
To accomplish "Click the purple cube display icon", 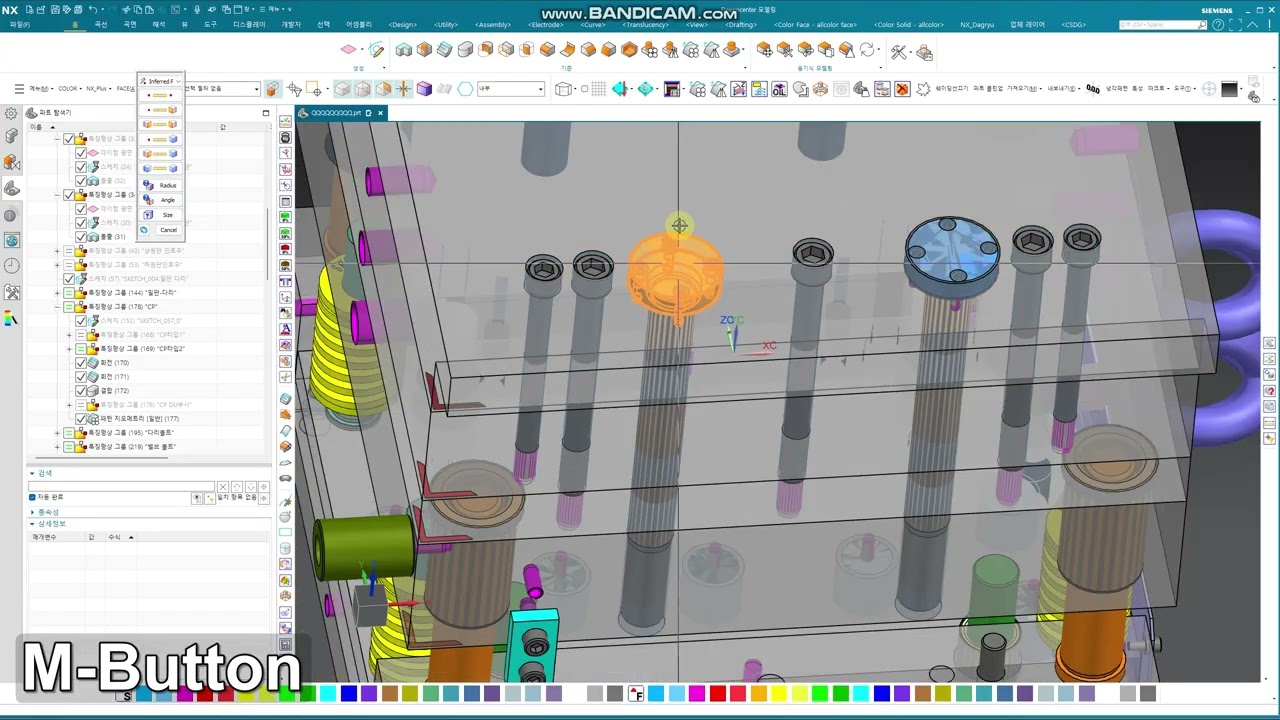I will click(x=424, y=89).
